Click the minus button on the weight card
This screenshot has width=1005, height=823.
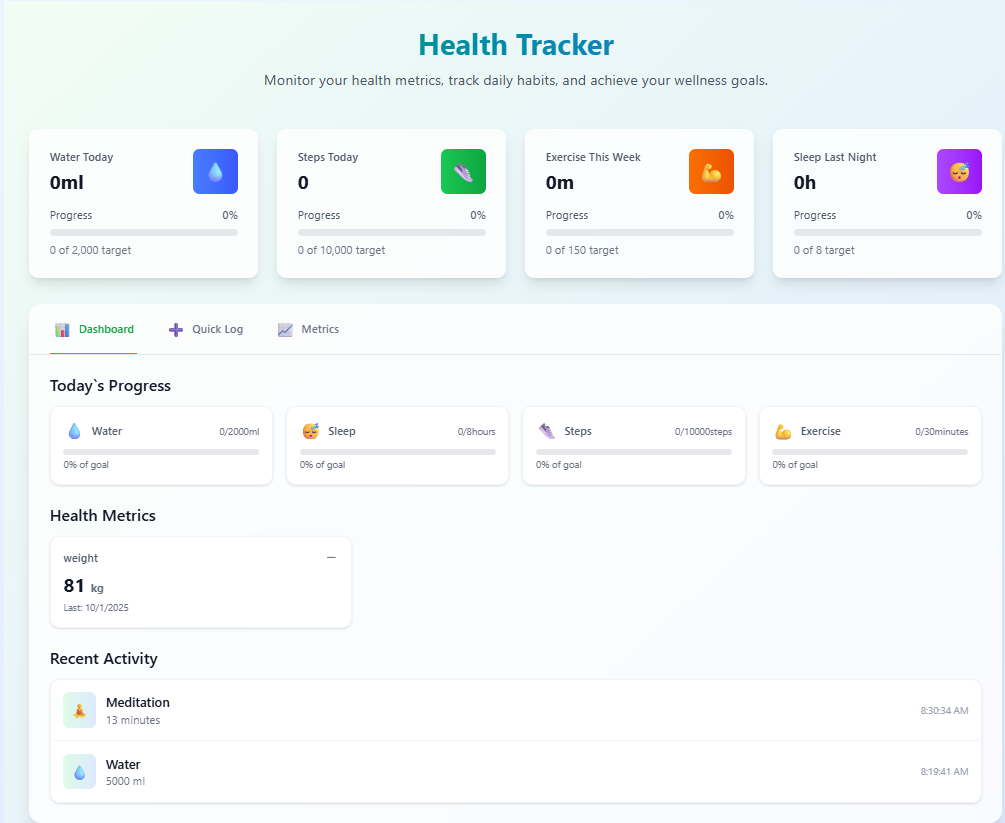pos(331,557)
